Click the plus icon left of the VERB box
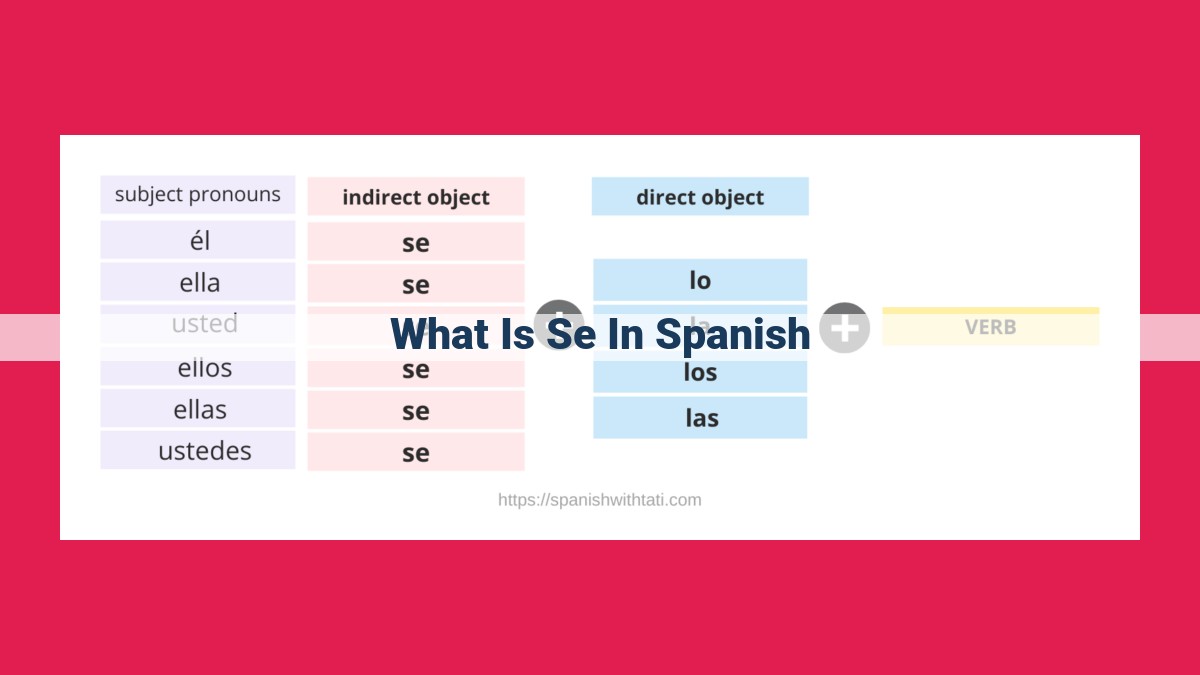 (x=845, y=327)
